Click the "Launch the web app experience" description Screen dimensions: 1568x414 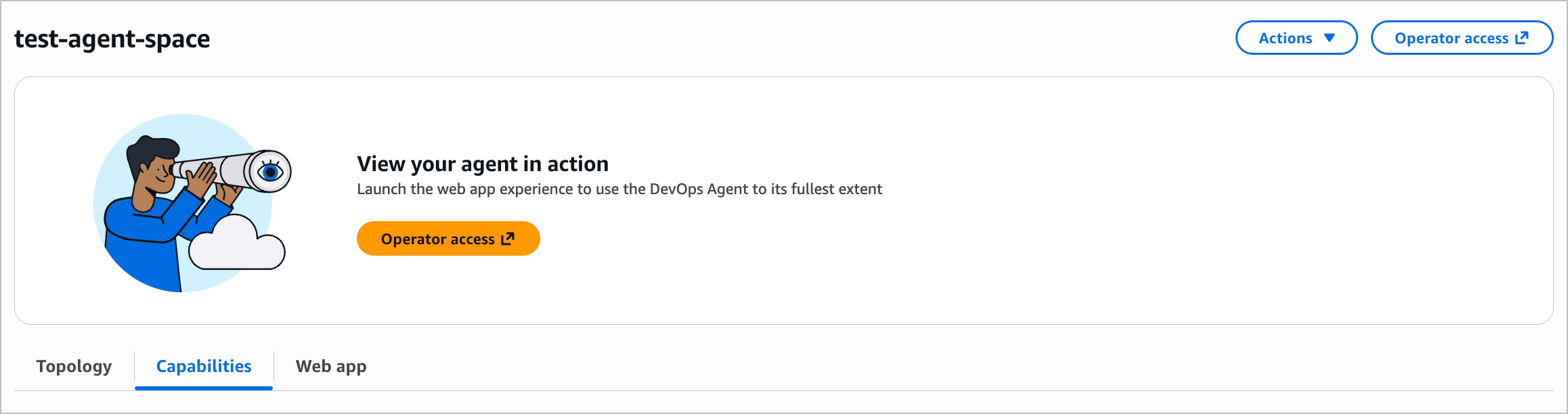619,189
